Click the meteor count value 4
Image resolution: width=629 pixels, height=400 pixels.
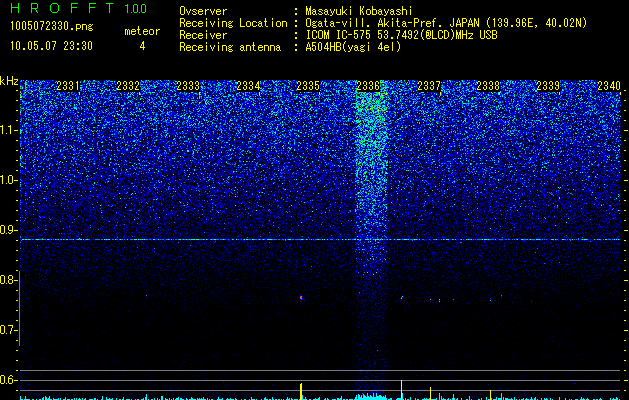tap(142, 46)
